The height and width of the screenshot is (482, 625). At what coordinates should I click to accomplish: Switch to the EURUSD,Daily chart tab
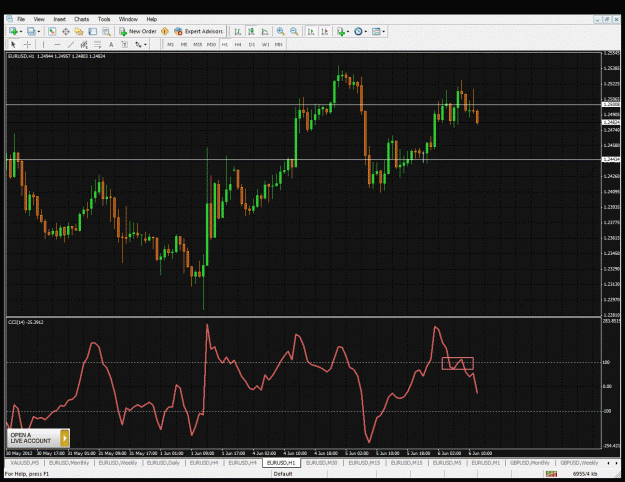click(163, 463)
